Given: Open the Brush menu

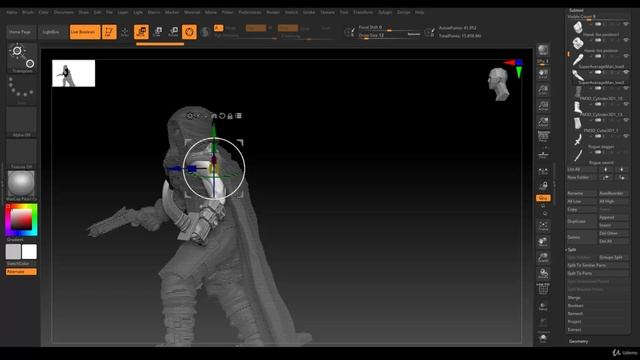Looking at the screenshot, I should tap(28, 12).
